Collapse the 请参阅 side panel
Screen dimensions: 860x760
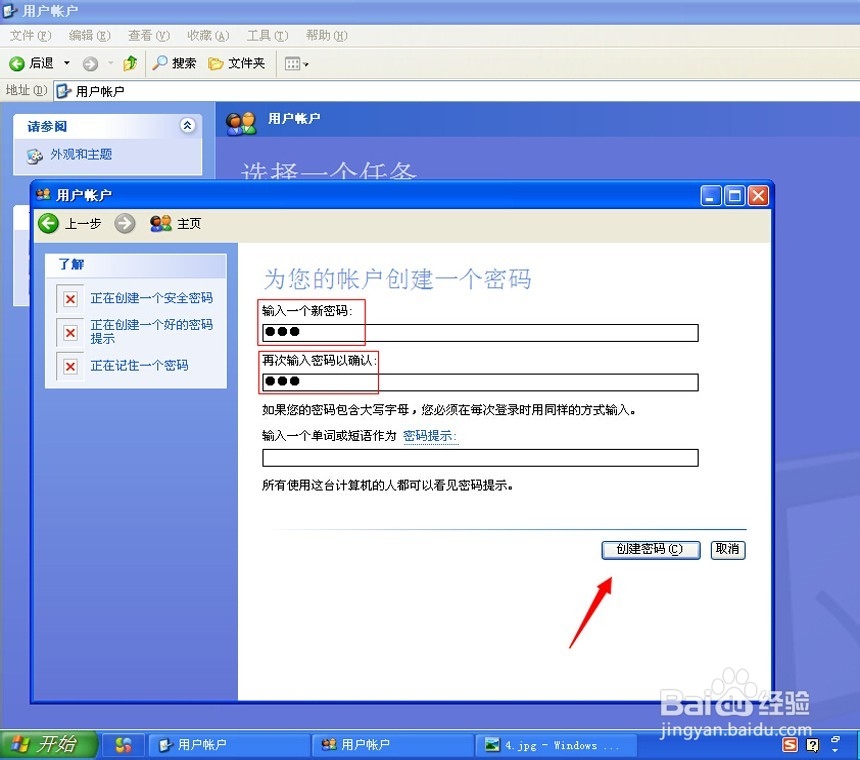[x=187, y=126]
